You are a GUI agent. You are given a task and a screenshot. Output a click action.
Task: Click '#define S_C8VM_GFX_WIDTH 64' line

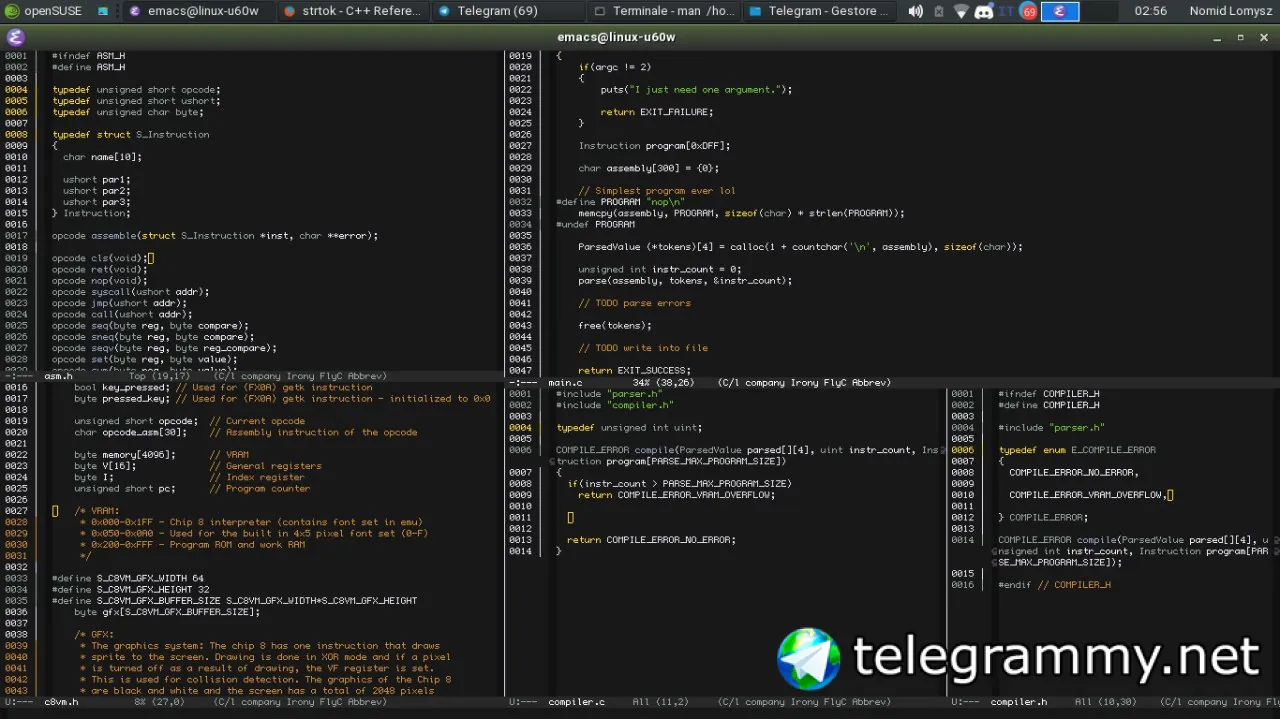coord(127,578)
